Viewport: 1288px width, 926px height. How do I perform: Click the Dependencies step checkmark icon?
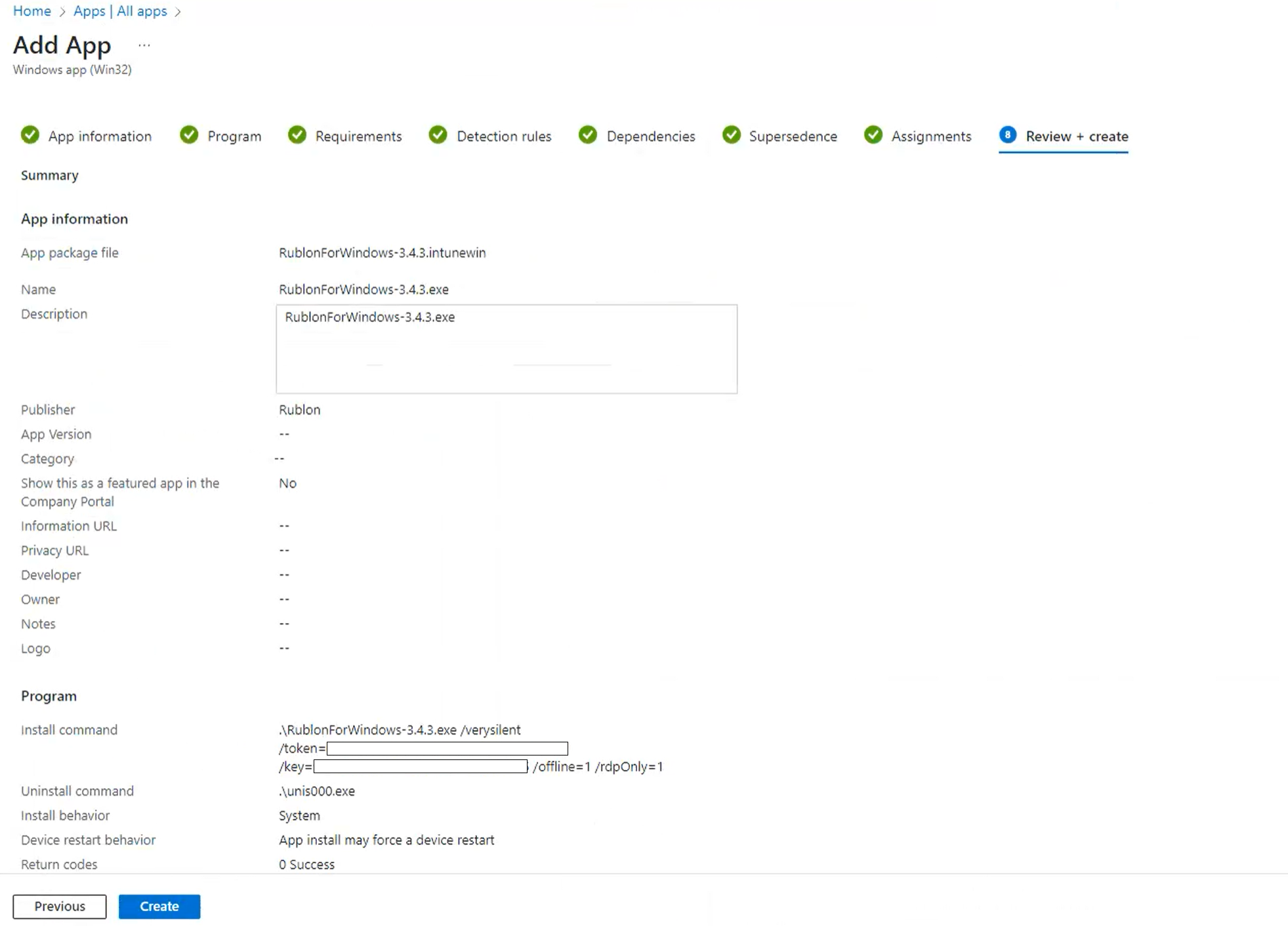[588, 135]
